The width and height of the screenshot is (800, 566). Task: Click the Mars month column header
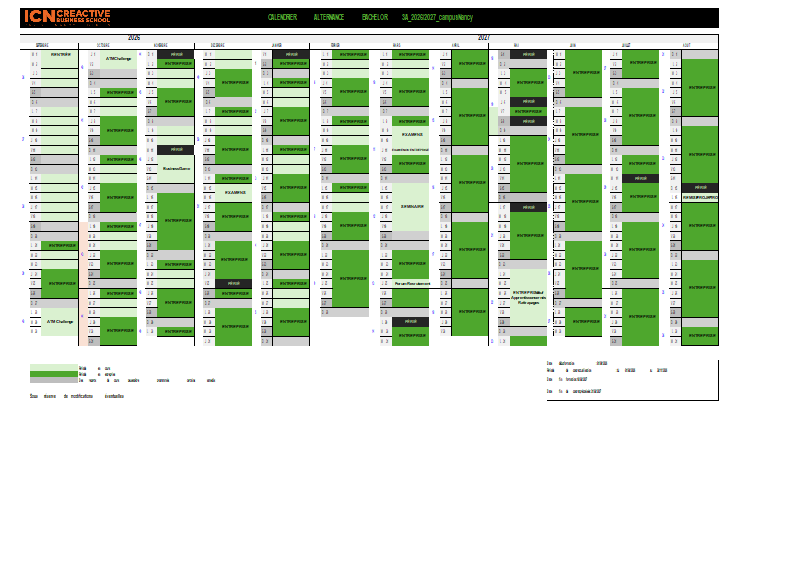click(397, 45)
